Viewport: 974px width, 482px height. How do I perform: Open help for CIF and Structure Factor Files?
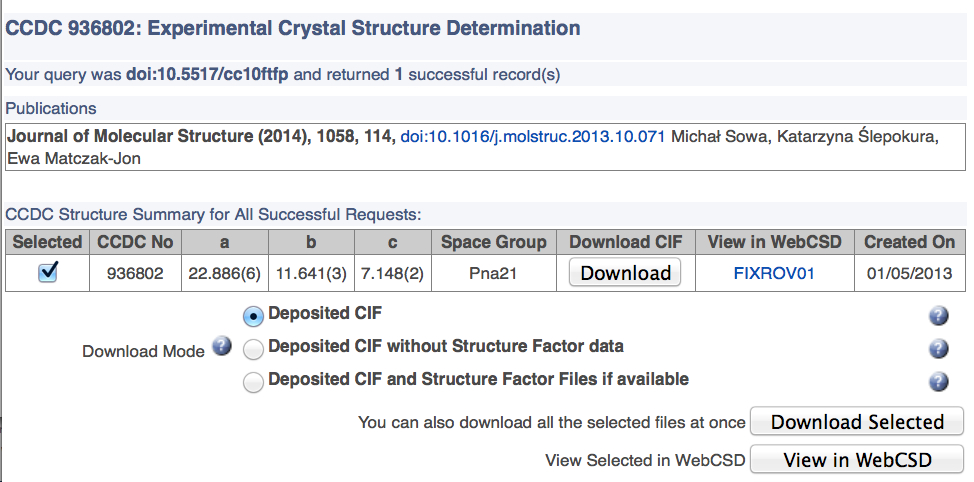pos(938,381)
